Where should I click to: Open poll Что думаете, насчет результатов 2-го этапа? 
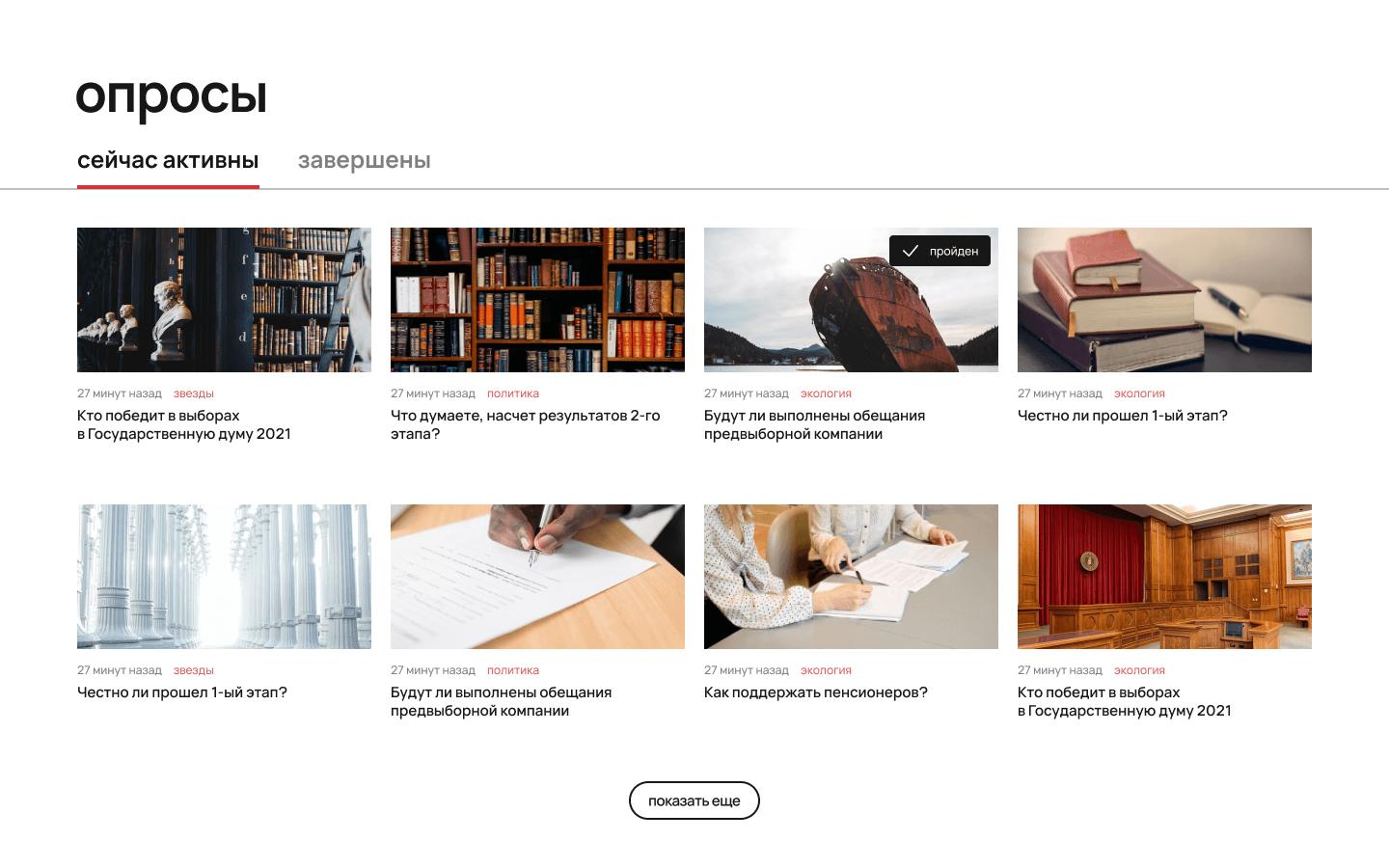point(526,424)
